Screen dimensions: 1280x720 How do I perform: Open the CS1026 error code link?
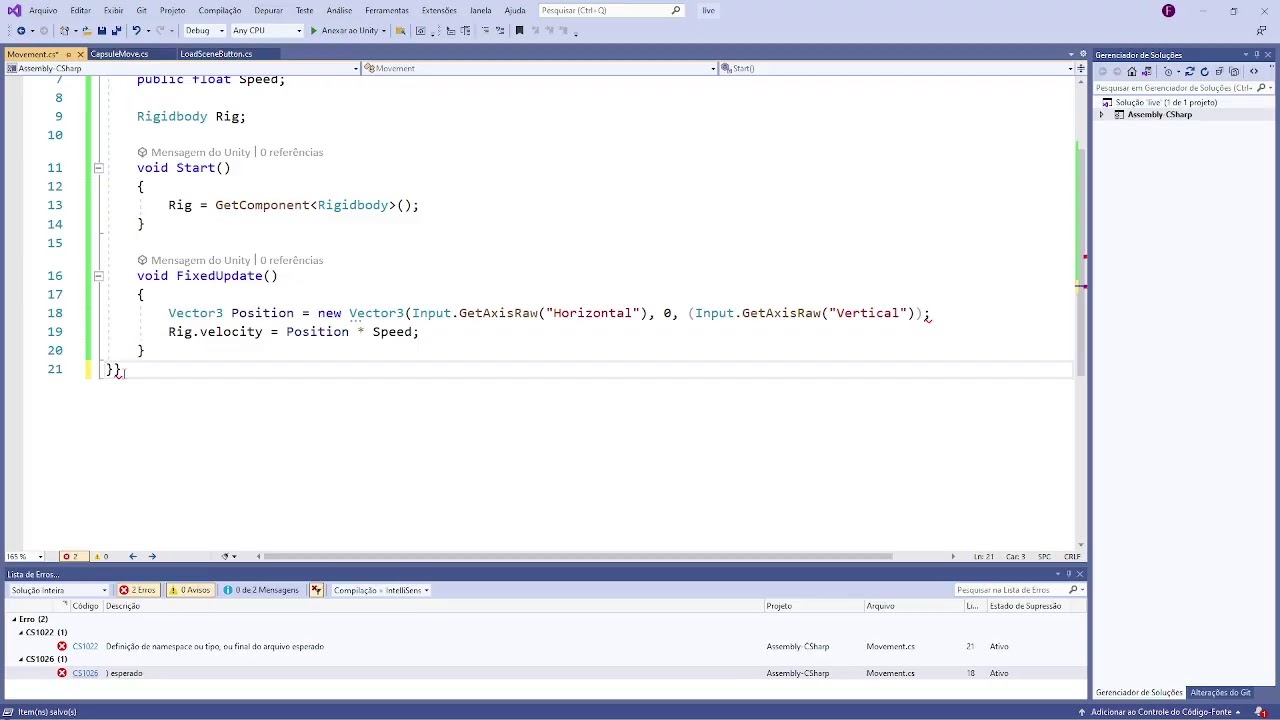tap(86, 674)
